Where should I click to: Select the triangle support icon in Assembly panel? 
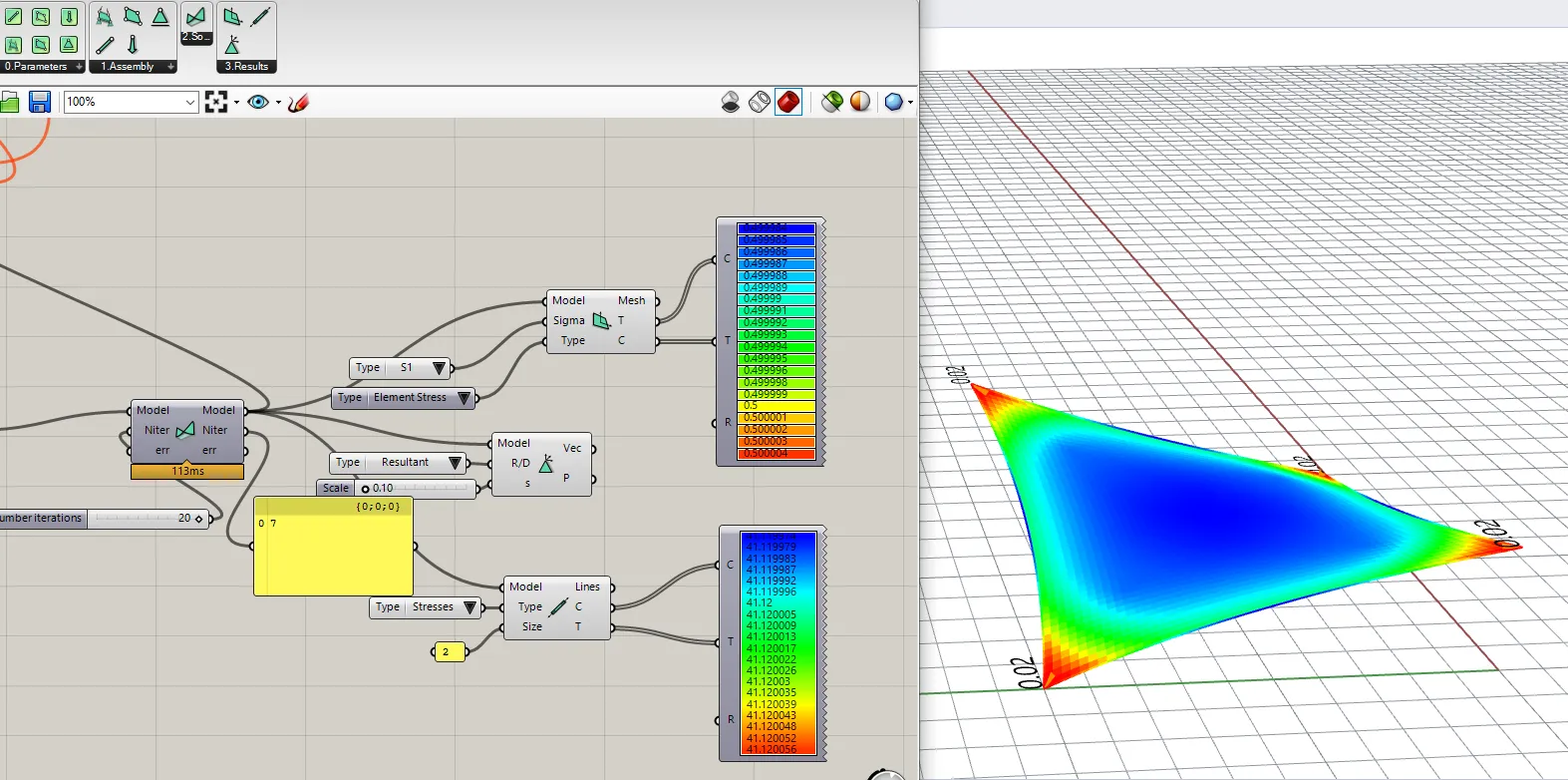(x=160, y=17)
